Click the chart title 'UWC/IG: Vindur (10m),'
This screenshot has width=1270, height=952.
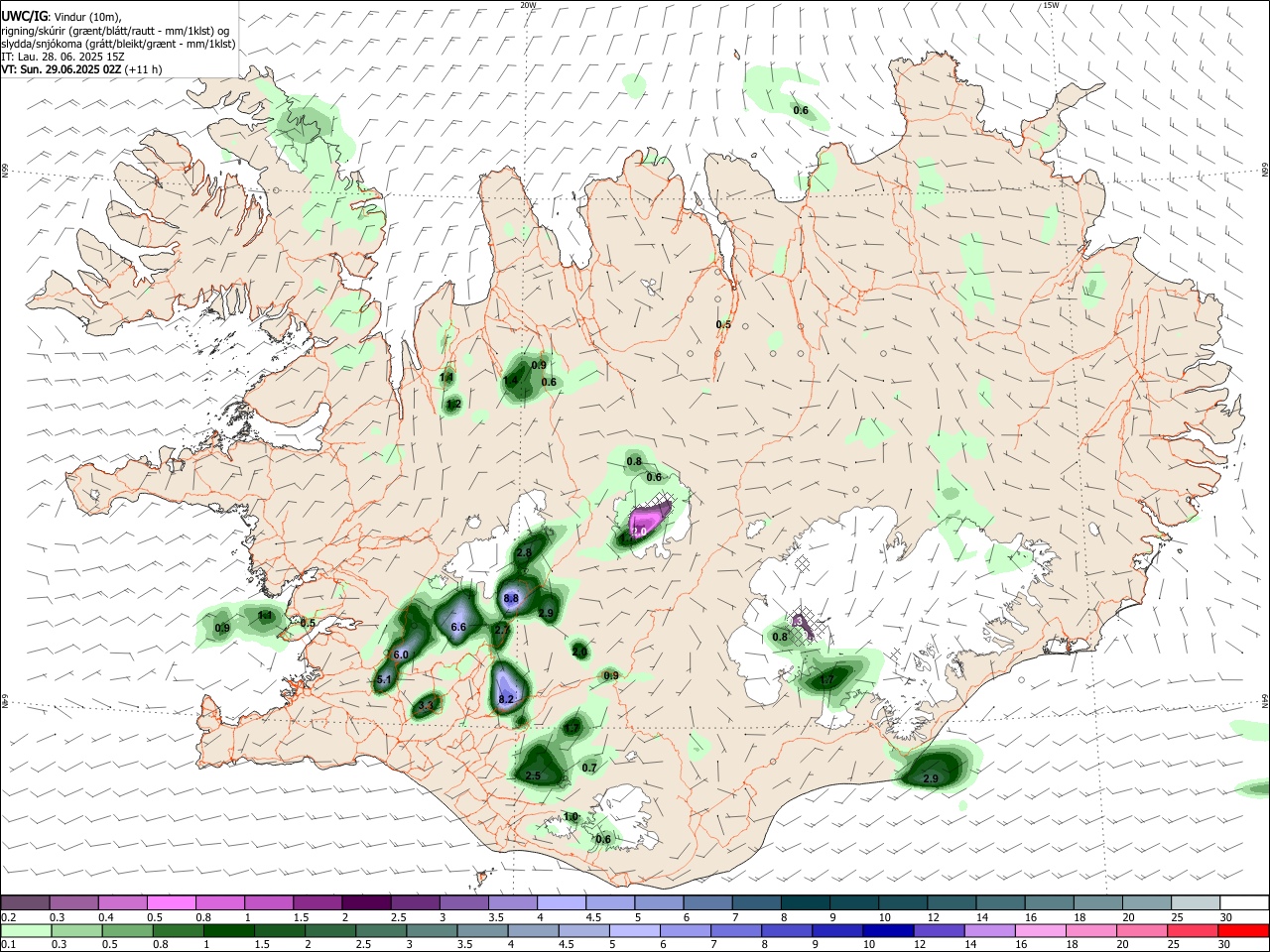[62, 17]
